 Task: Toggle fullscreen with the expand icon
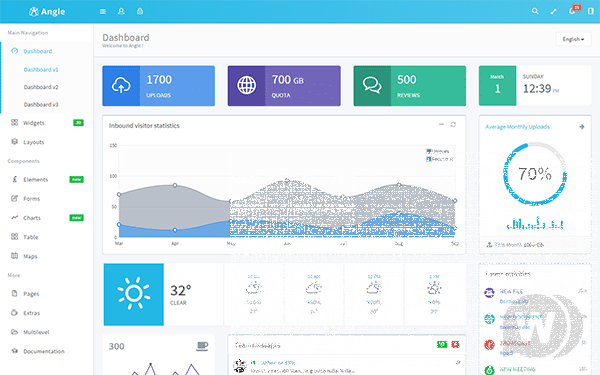click(x=553, y=11)
